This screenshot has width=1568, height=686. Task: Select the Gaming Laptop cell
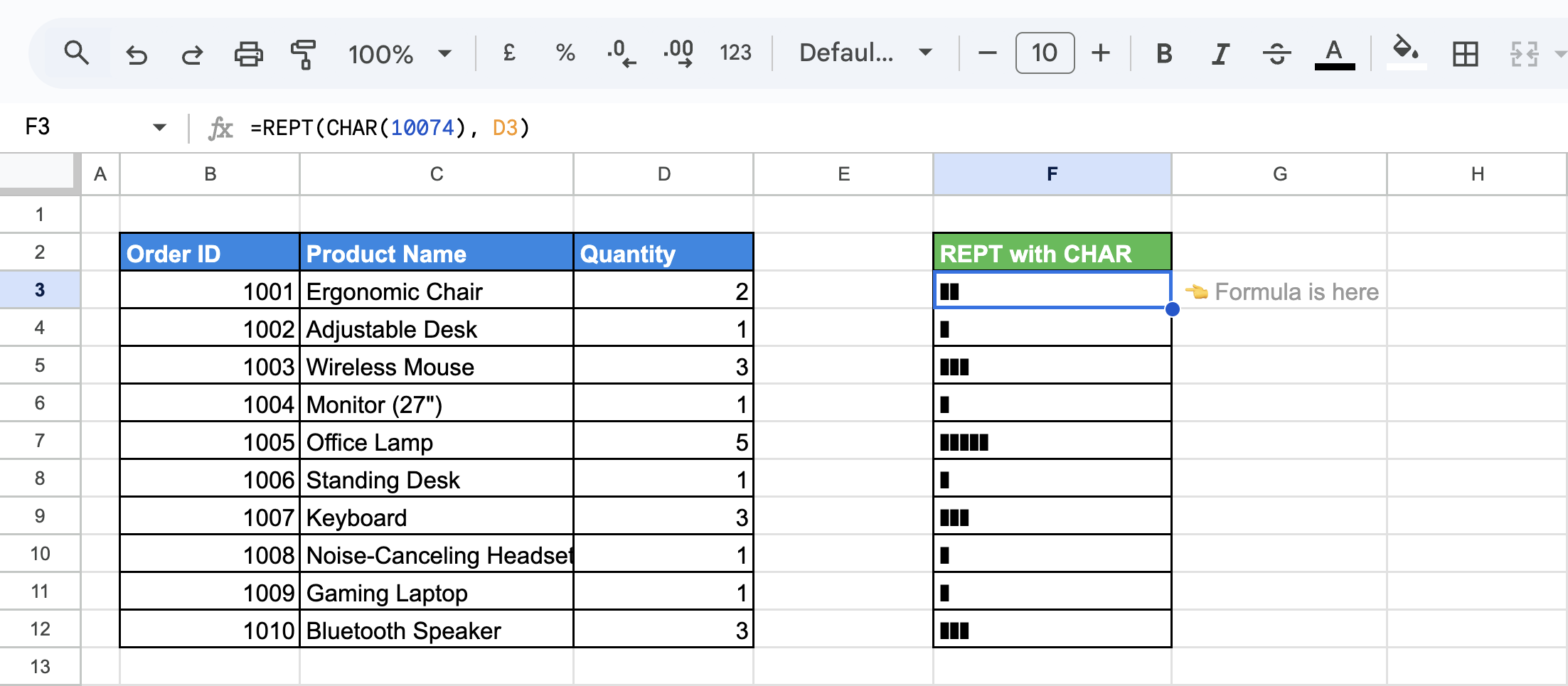pyautogui.click(x=437, y=591)
